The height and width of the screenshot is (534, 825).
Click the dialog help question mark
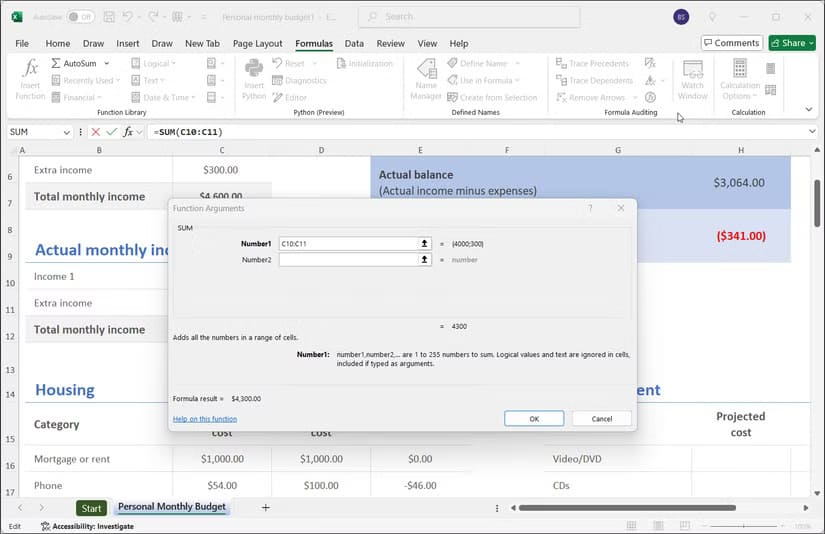coord(590,208)
